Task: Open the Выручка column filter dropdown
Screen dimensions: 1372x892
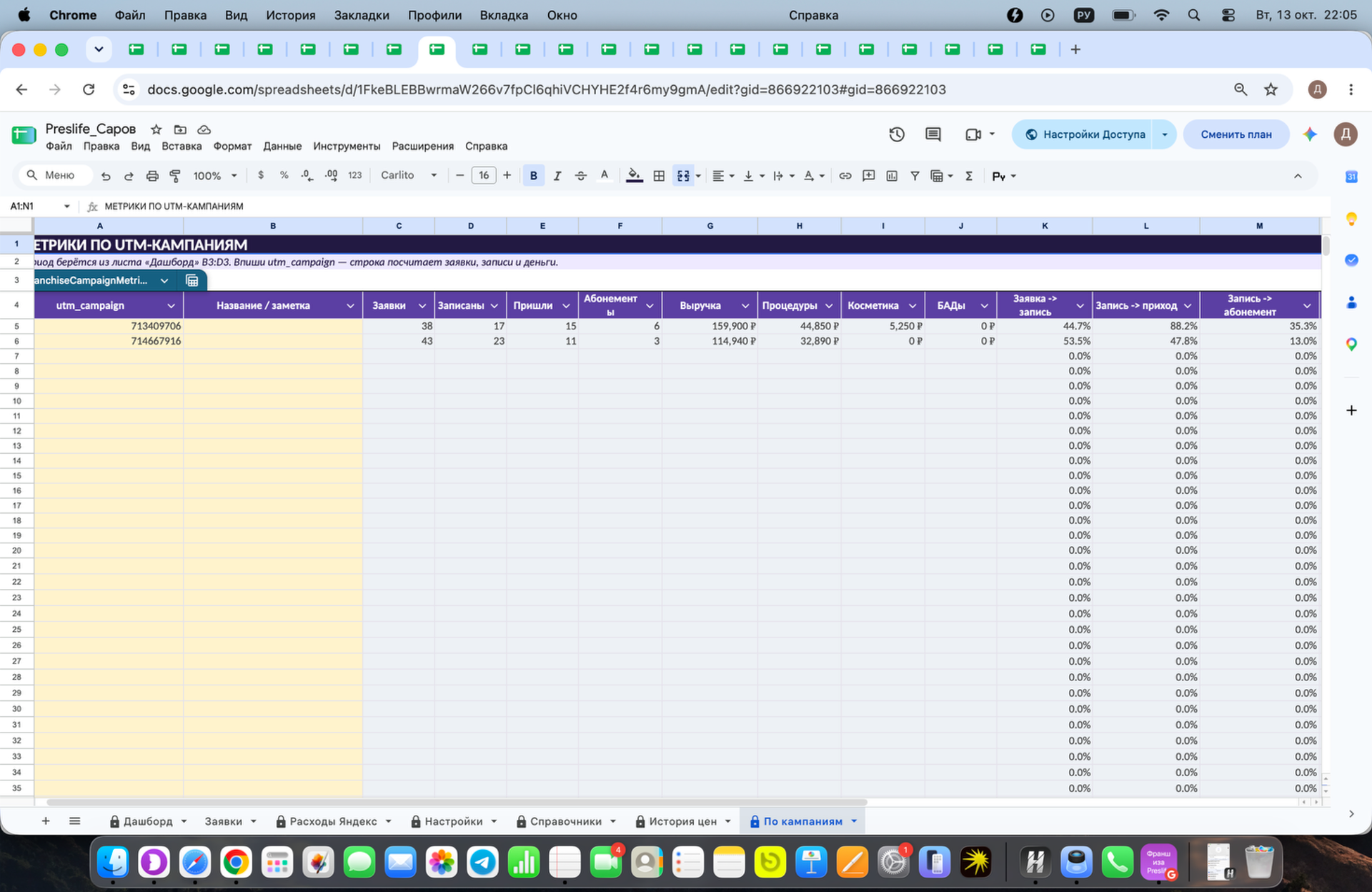Action: [745, 306]
